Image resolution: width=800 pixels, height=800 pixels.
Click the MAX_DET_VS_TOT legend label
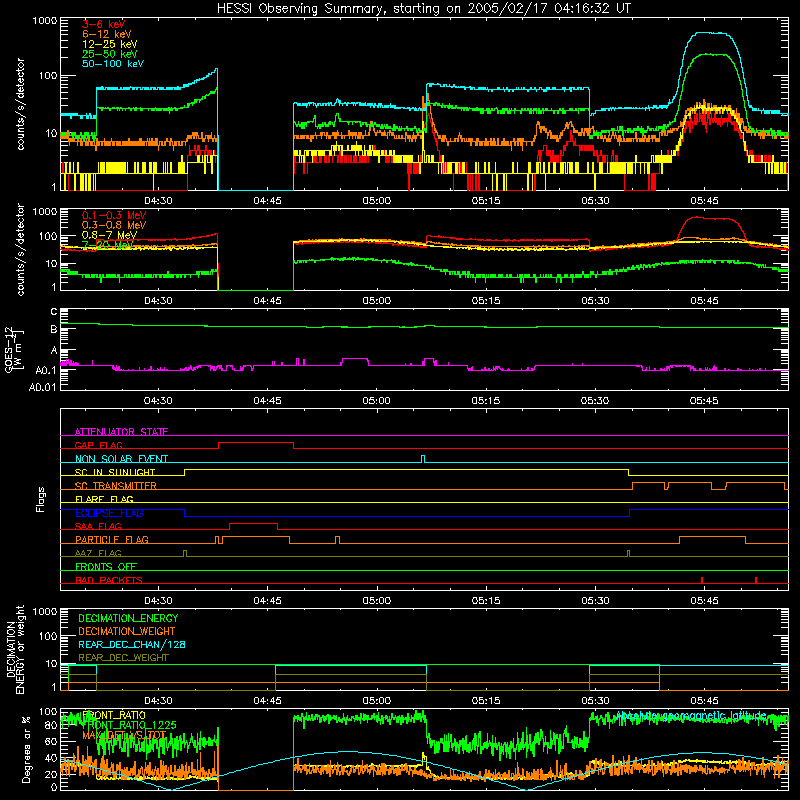click(x=124, y=735)
